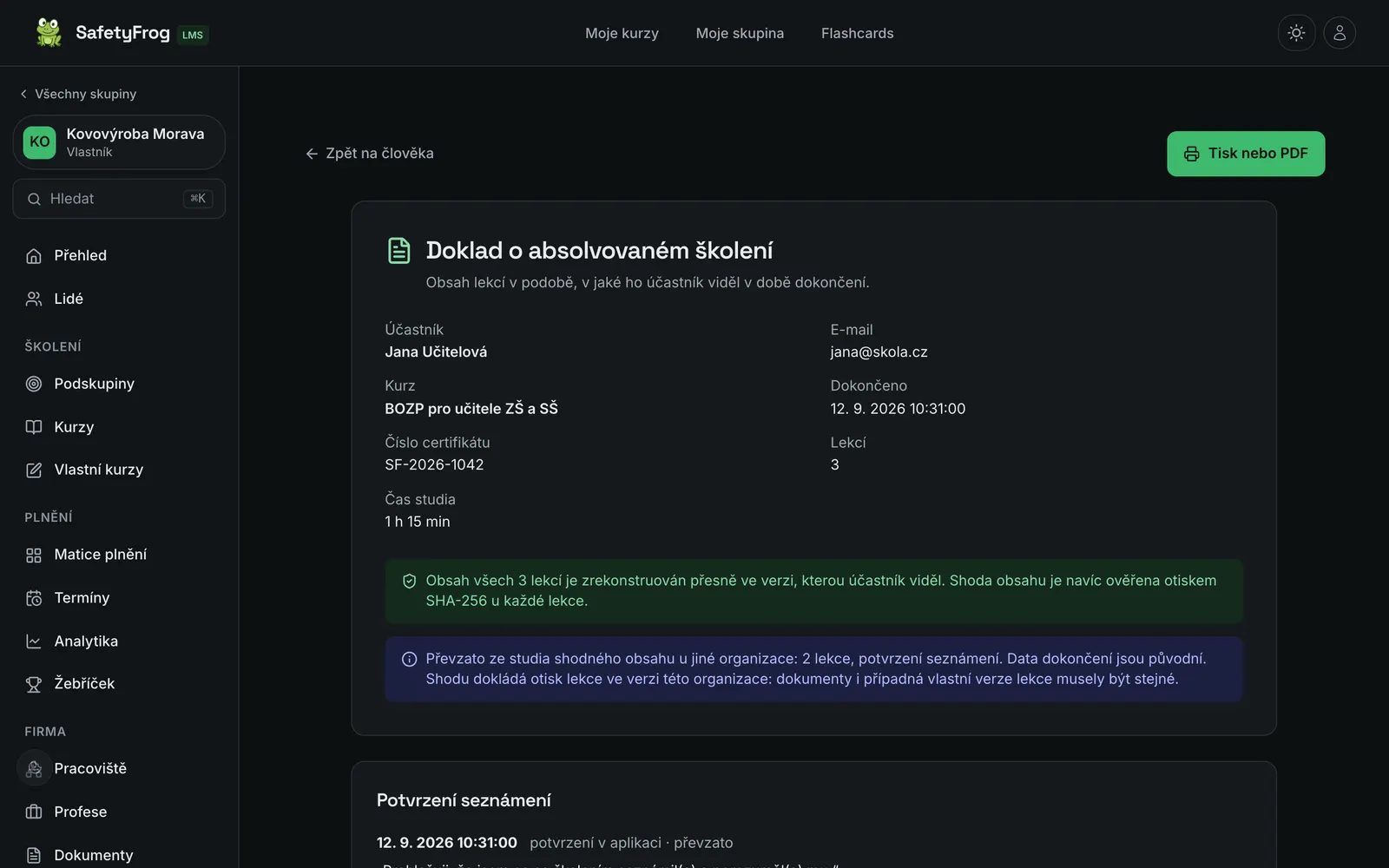Open Dokumenty file icon in sidebar

pos(34,855)
